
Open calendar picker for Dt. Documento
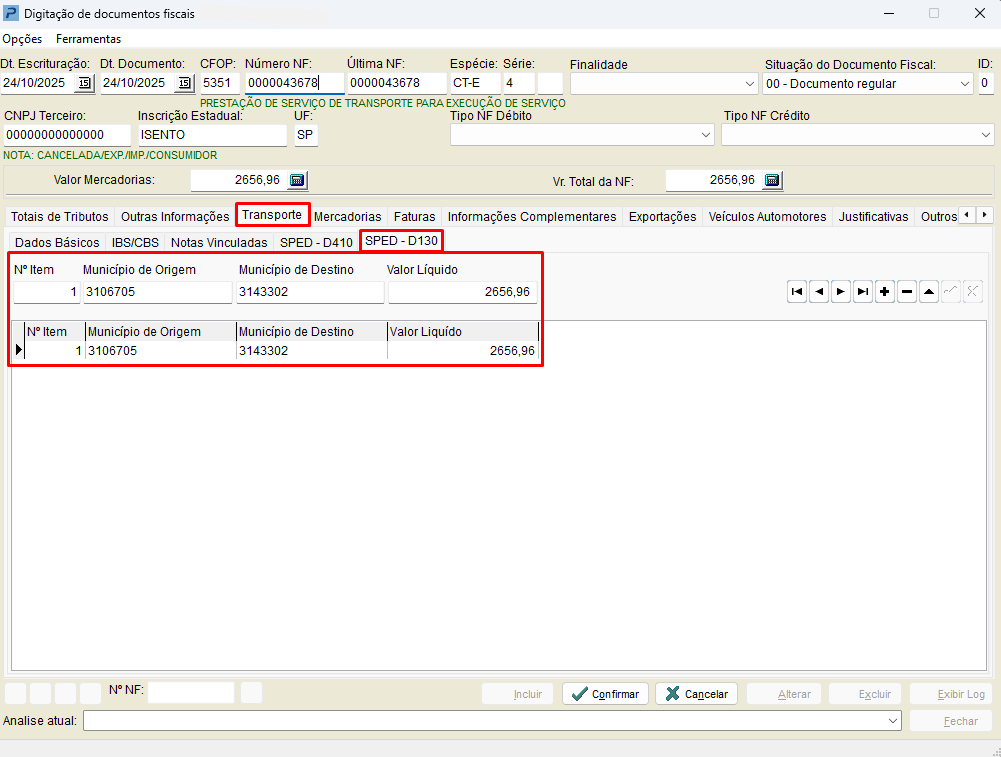click(x=184, y=83)
